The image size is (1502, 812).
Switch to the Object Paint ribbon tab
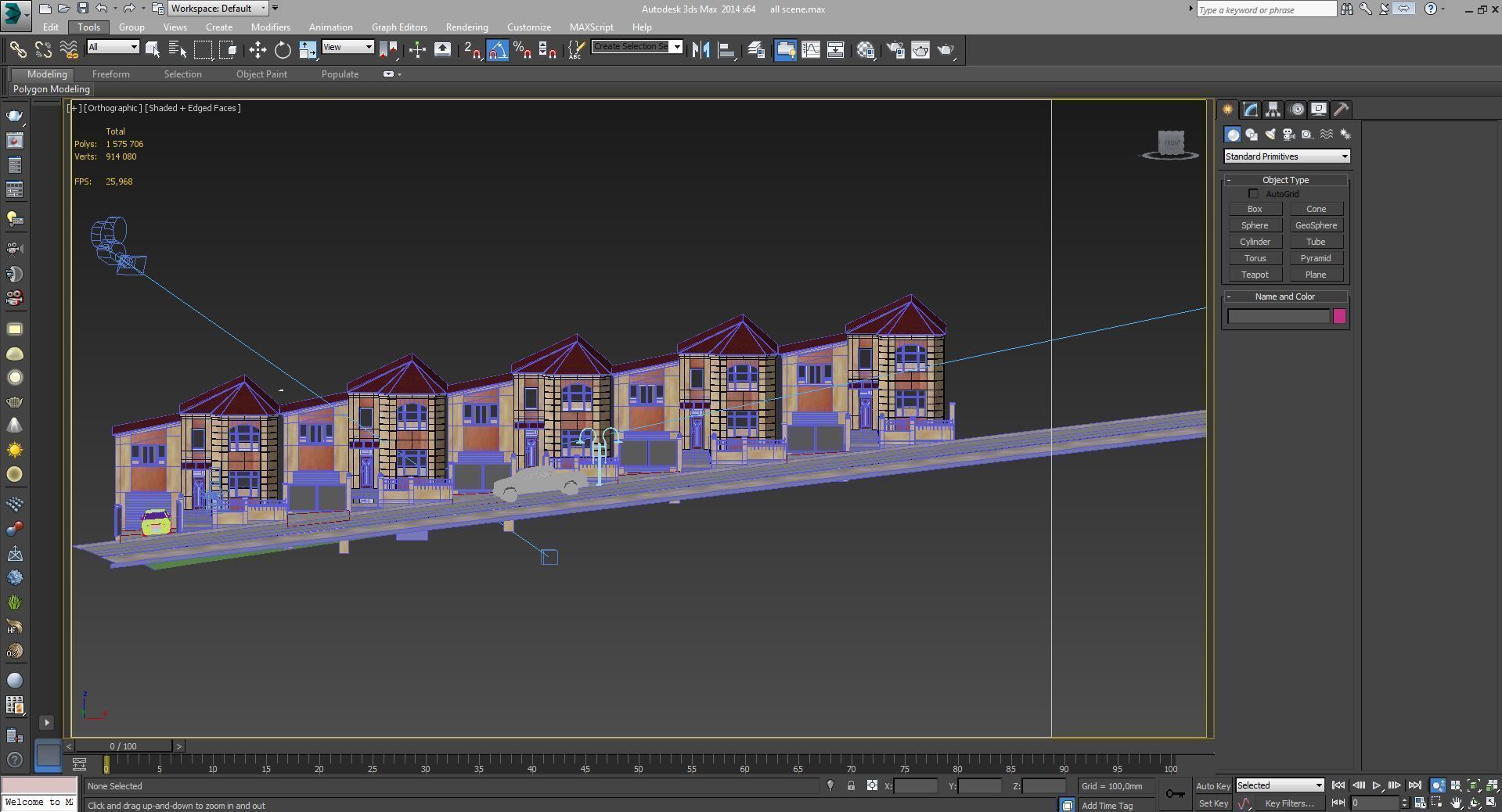tap(261, 74)
